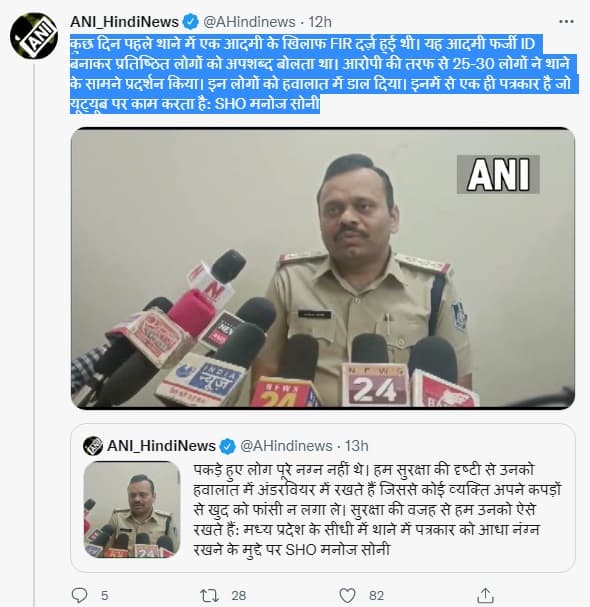Click the highlighted Hindi tweet text
Viewport: 590px width, 607px height.
[x=324, y=74]
